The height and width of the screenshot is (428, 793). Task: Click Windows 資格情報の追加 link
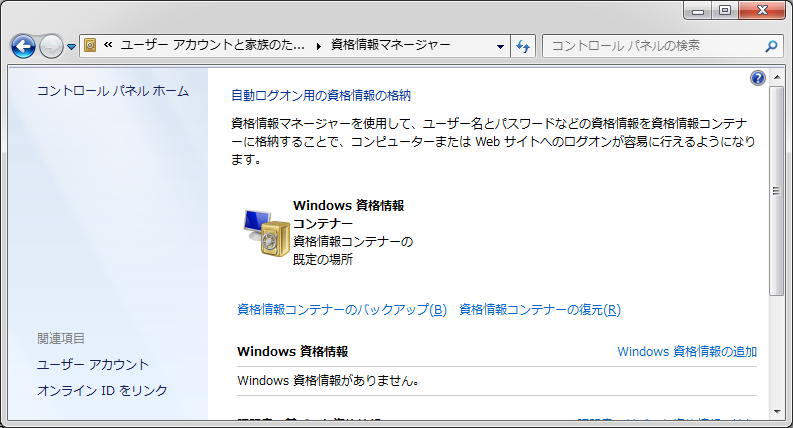click(686, 352)
